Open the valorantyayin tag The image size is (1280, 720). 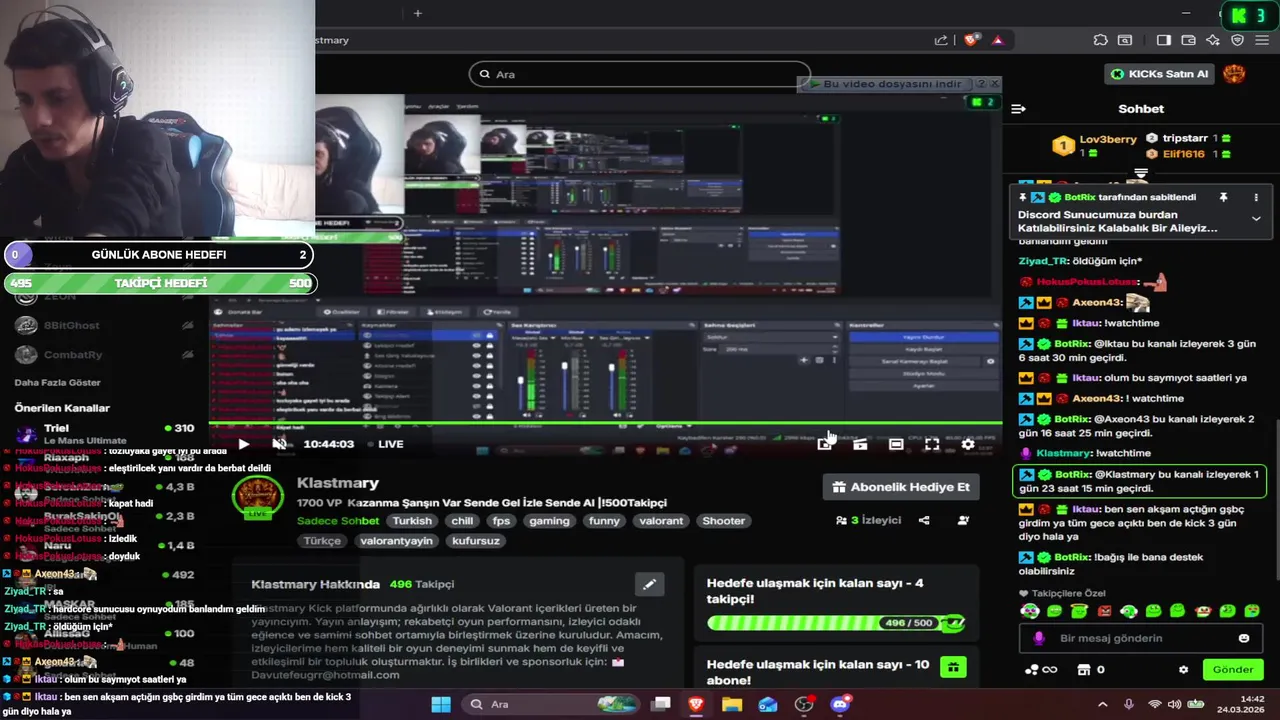[x=396, y=541]
